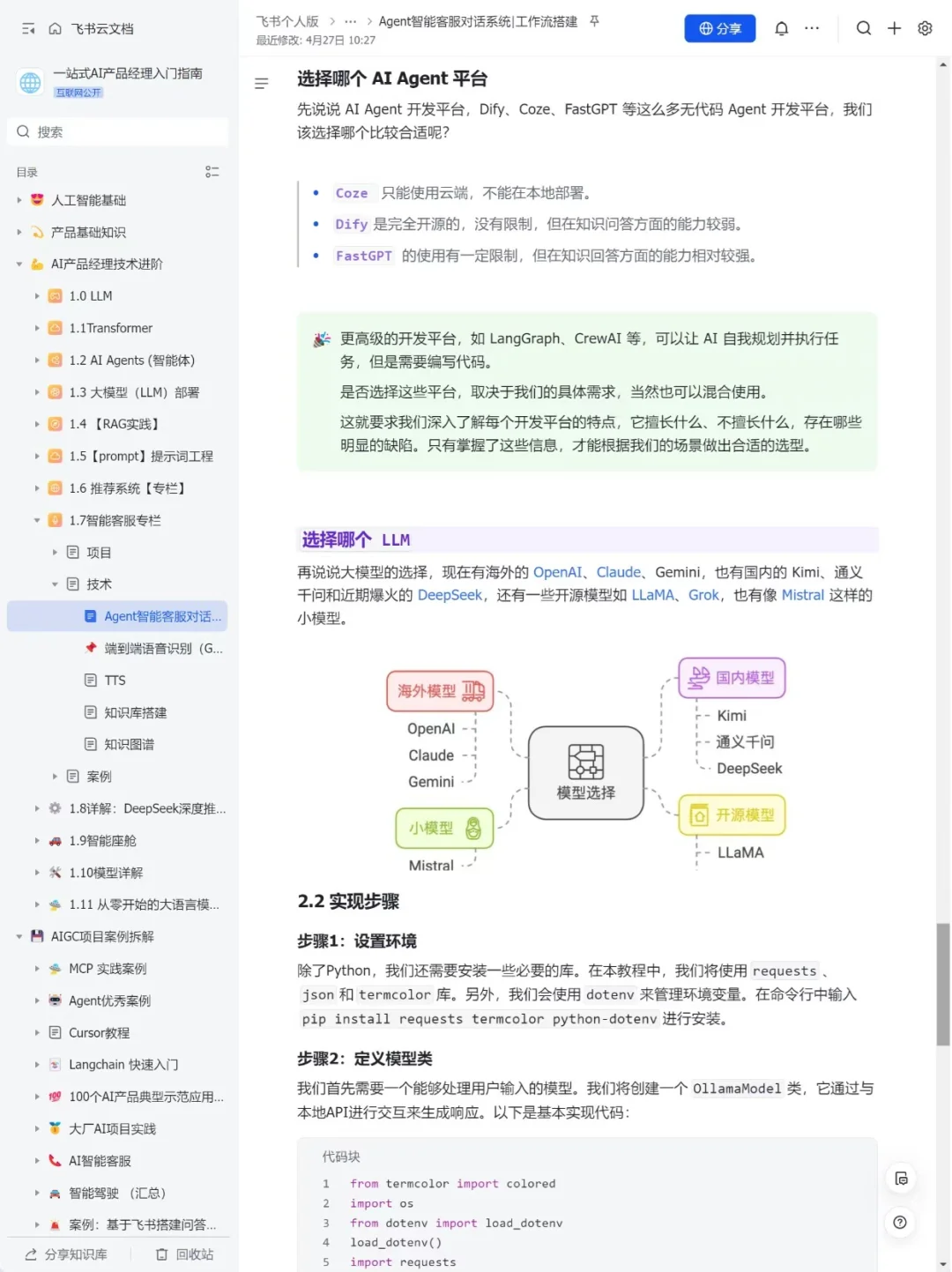Viewport: 952px width, 1272px height.
Task: Click the 选择哪个 LLM heading
Action: tap(356, 539)
